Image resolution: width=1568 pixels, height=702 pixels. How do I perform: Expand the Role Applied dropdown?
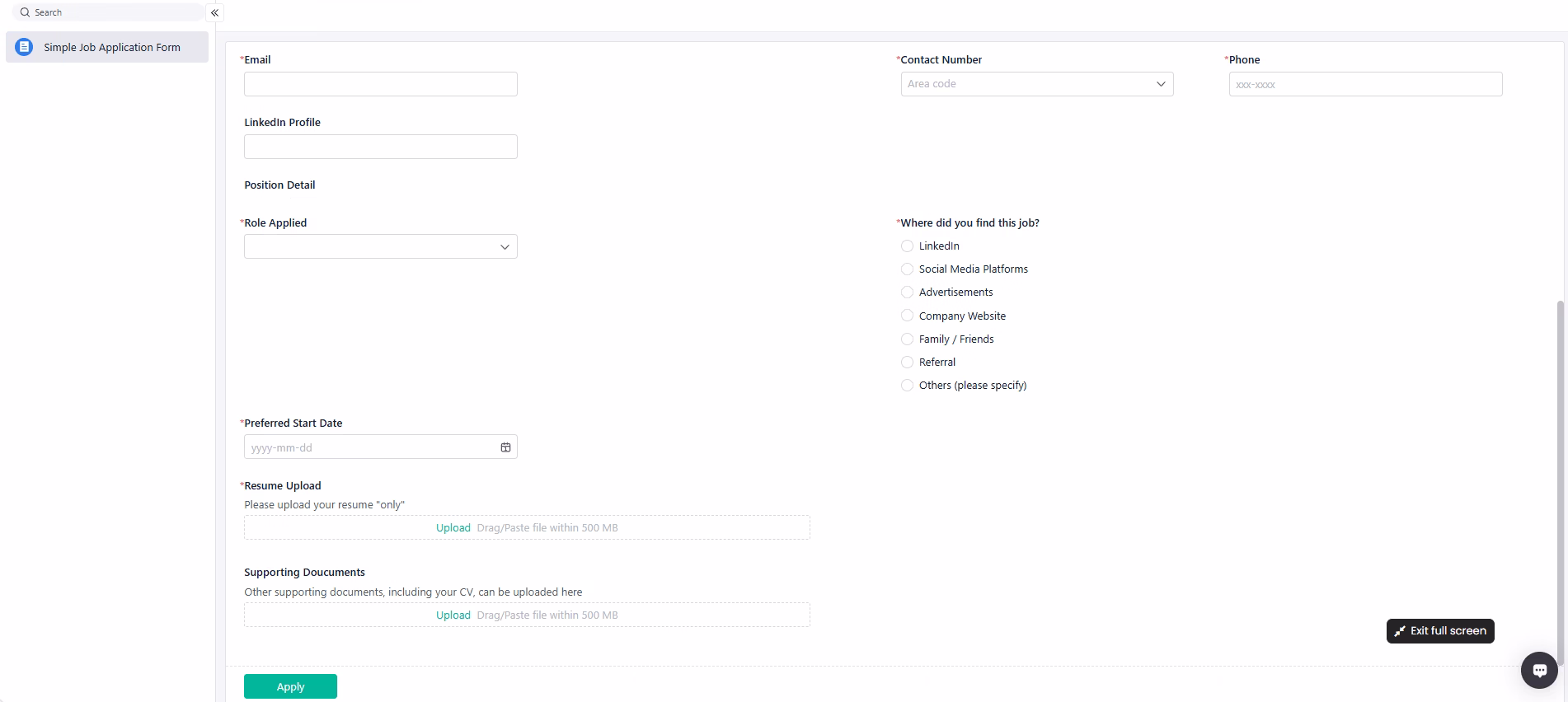pyautogui.click(x=380, y=247)
